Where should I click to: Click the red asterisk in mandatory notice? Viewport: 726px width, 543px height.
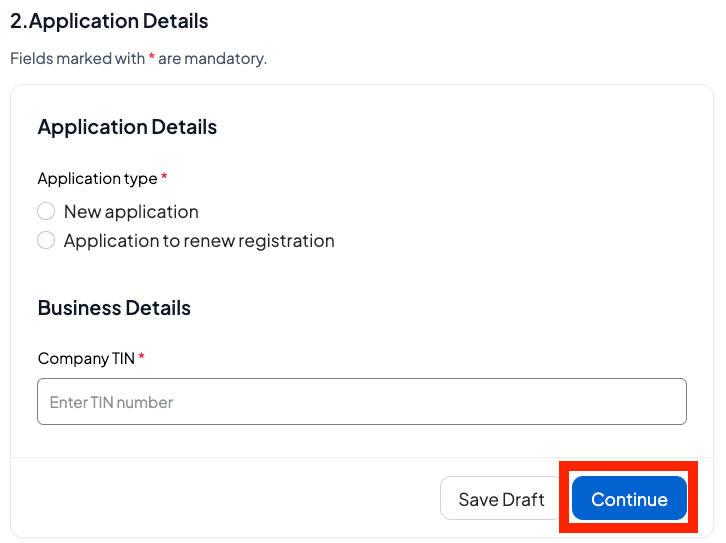152,57
